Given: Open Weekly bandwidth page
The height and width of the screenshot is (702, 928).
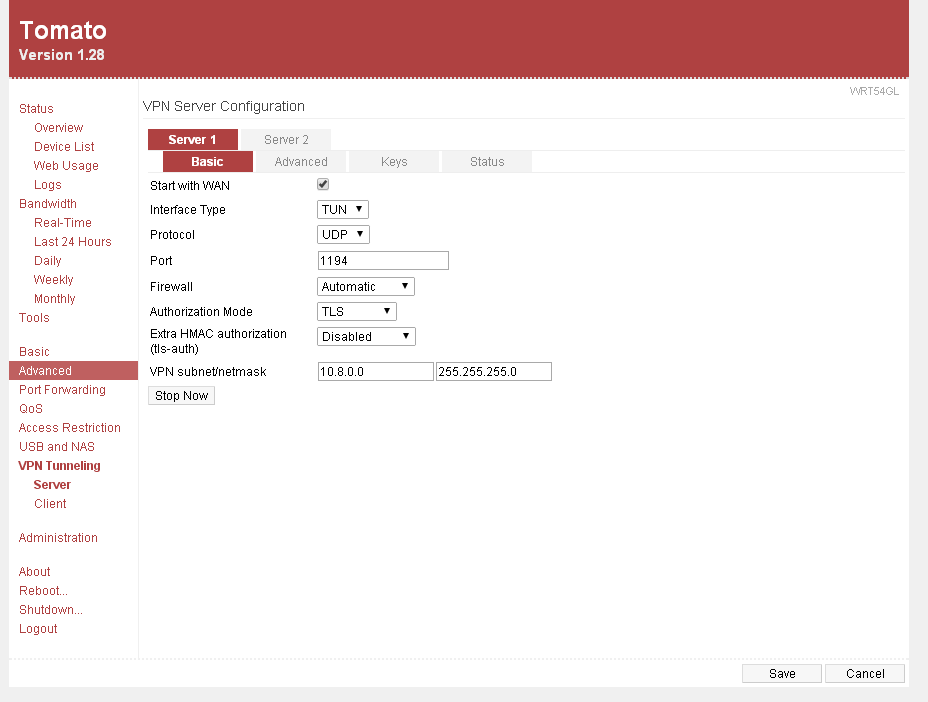Looking at the screenshot, I should click(x=53, y=279).
